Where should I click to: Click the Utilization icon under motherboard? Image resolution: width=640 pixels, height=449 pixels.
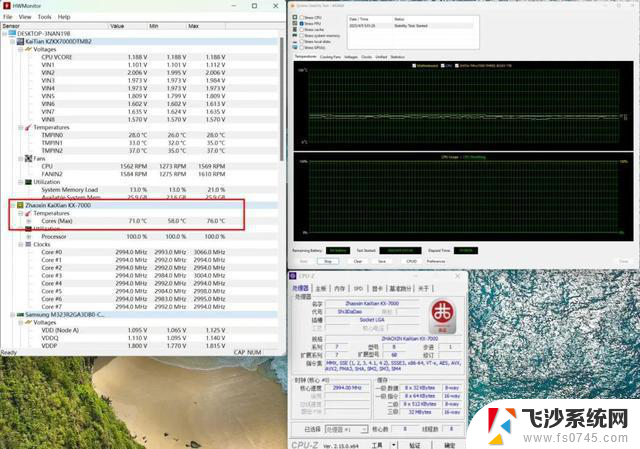point(28,182)
